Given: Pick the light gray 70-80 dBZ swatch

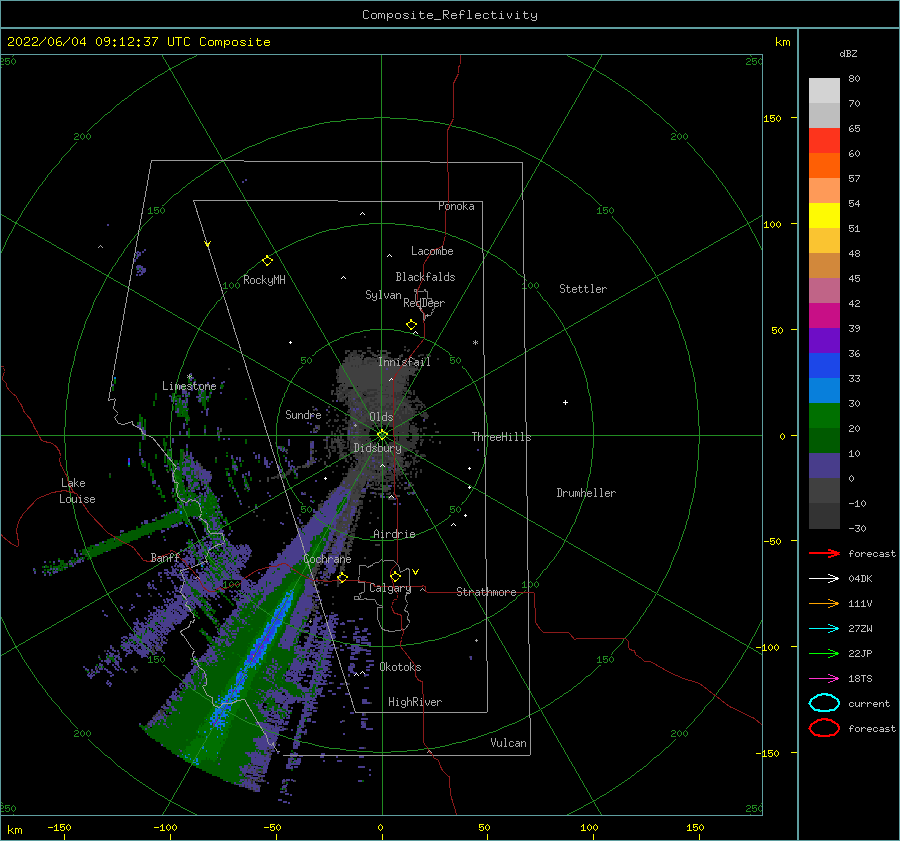Looking at the screenshot, I should (x=824, y=91).
